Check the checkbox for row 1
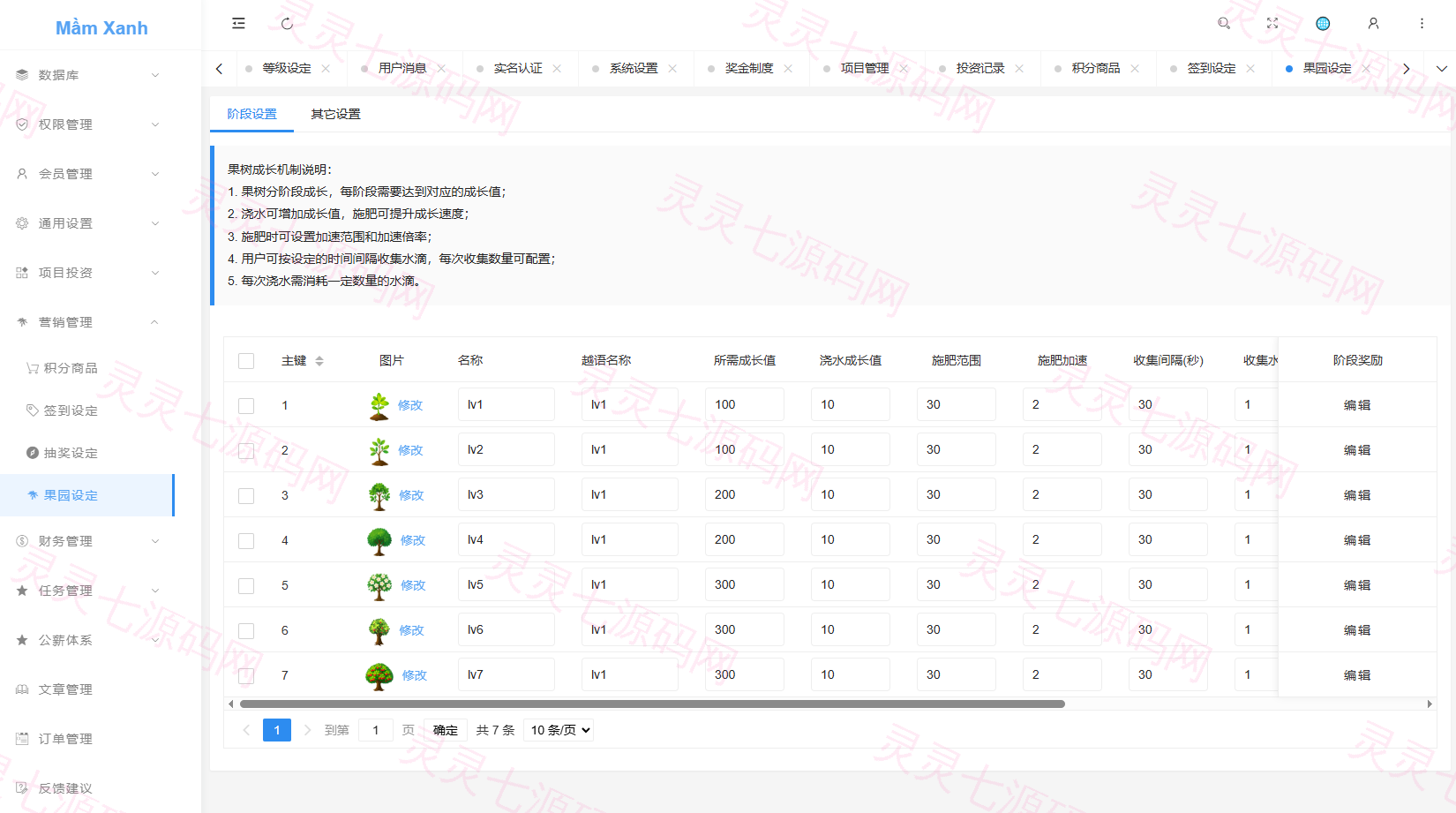This screenshot has height=813, width=1456. [x=246, y=406]
